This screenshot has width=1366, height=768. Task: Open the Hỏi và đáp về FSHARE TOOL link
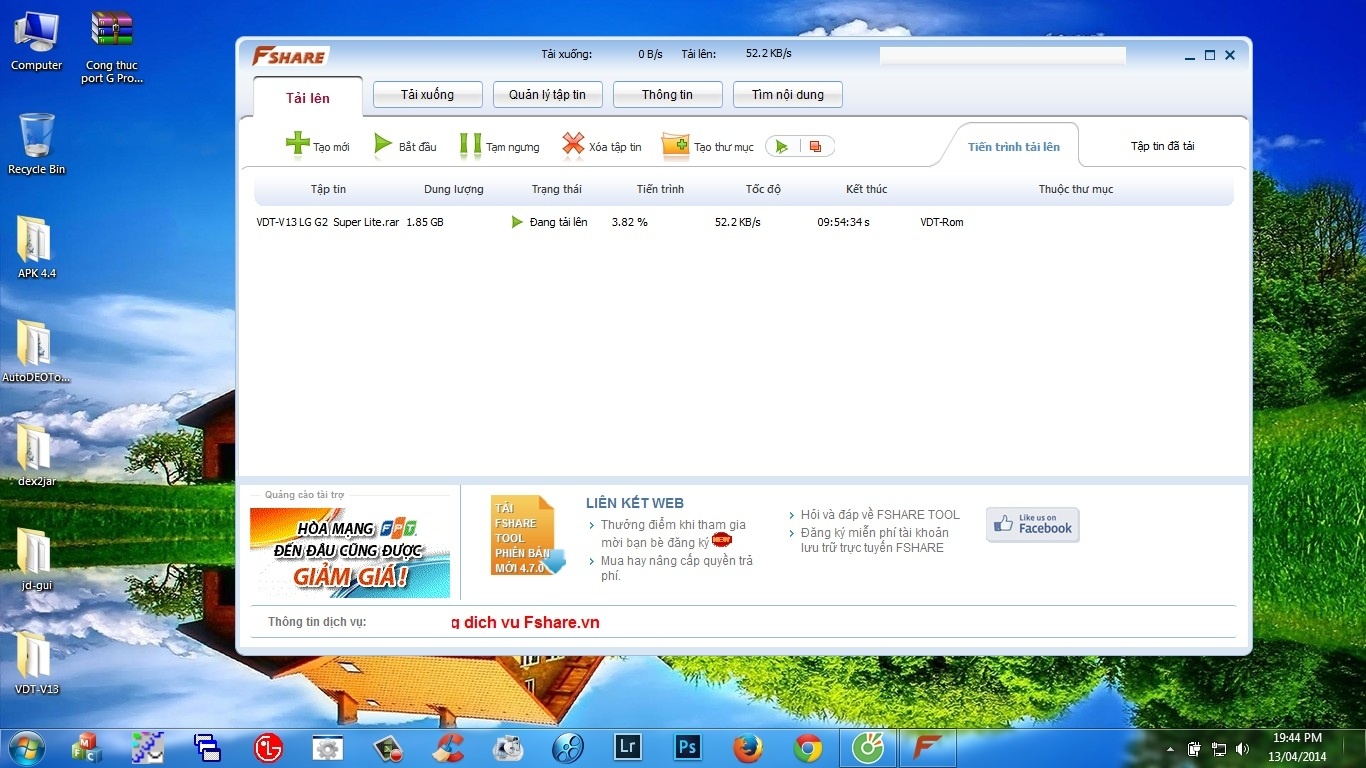pyautogui.click(x=879, y=515)
